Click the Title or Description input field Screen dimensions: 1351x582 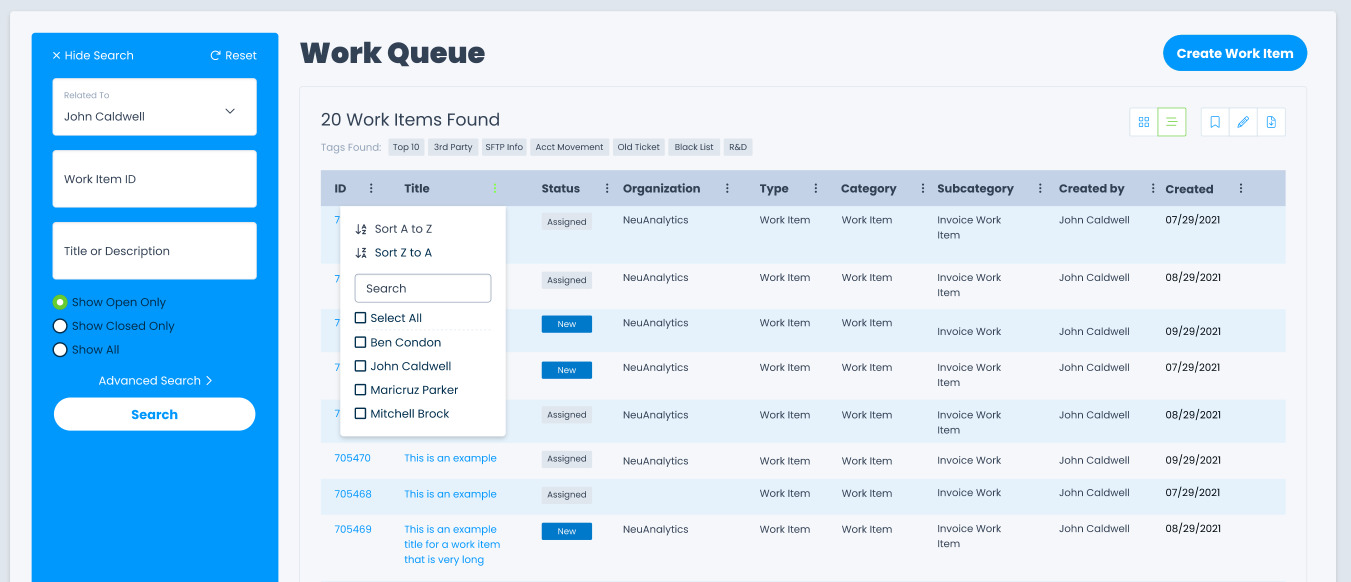[154, 250]
